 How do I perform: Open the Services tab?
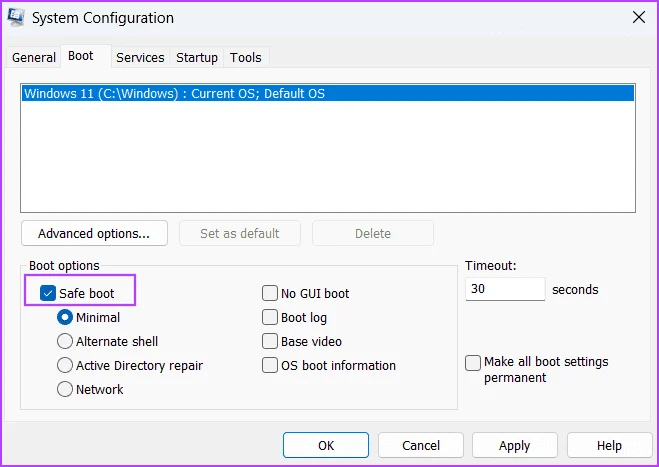click(140, 58)
